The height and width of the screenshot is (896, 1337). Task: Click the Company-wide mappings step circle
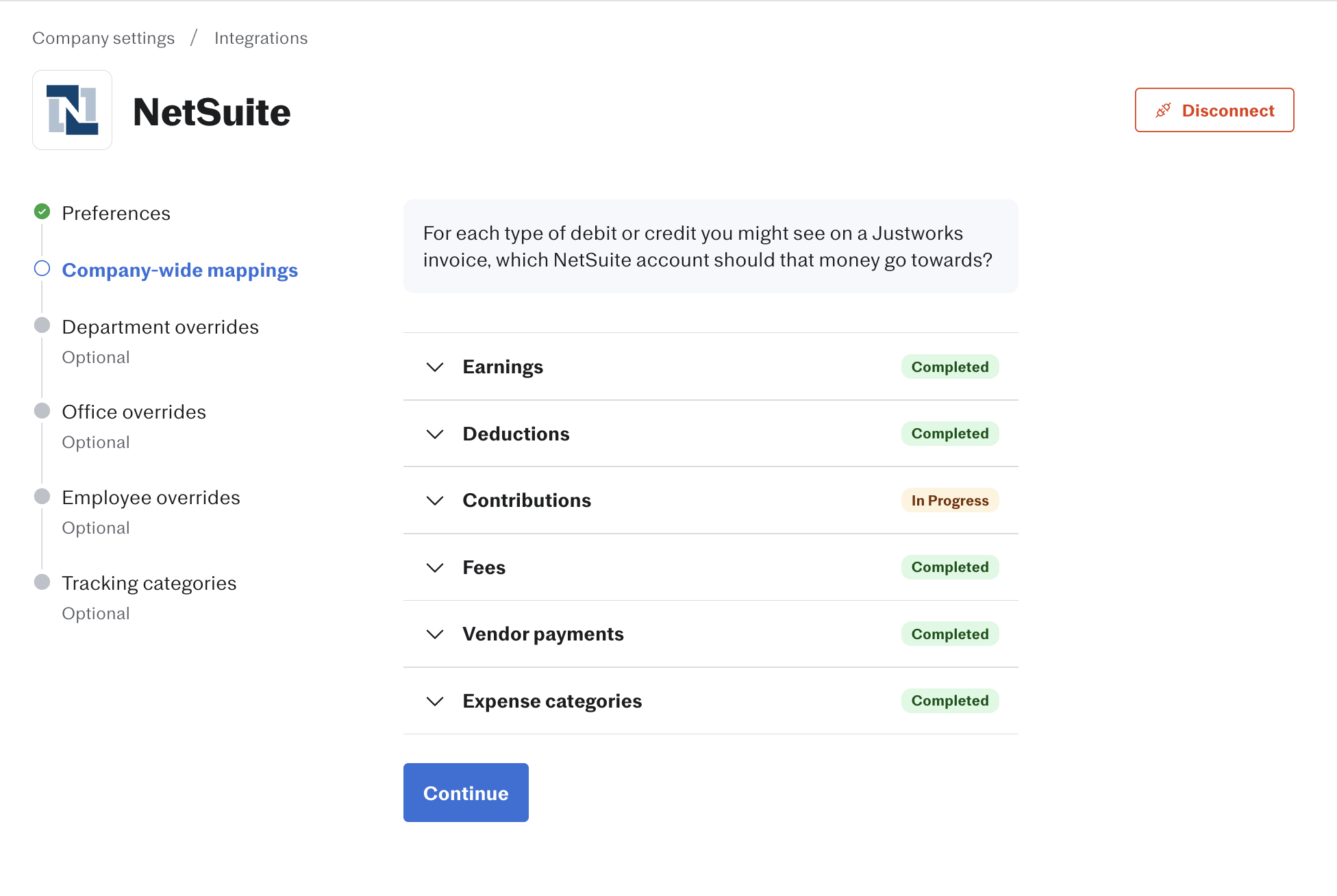coord(42,269)
